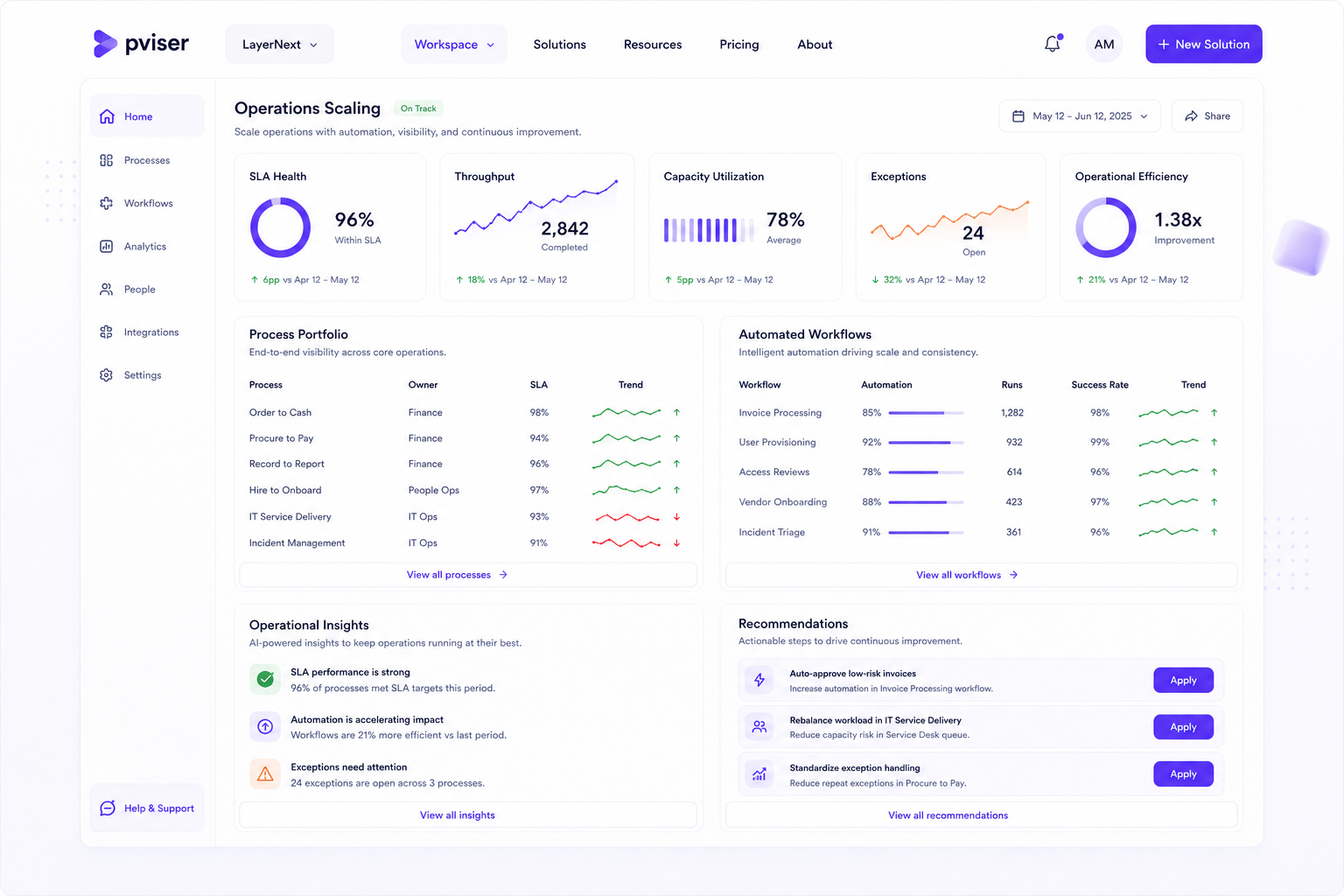The image size is (1344, 896).
Task: Open View all processes link
Action: (468, 575)
